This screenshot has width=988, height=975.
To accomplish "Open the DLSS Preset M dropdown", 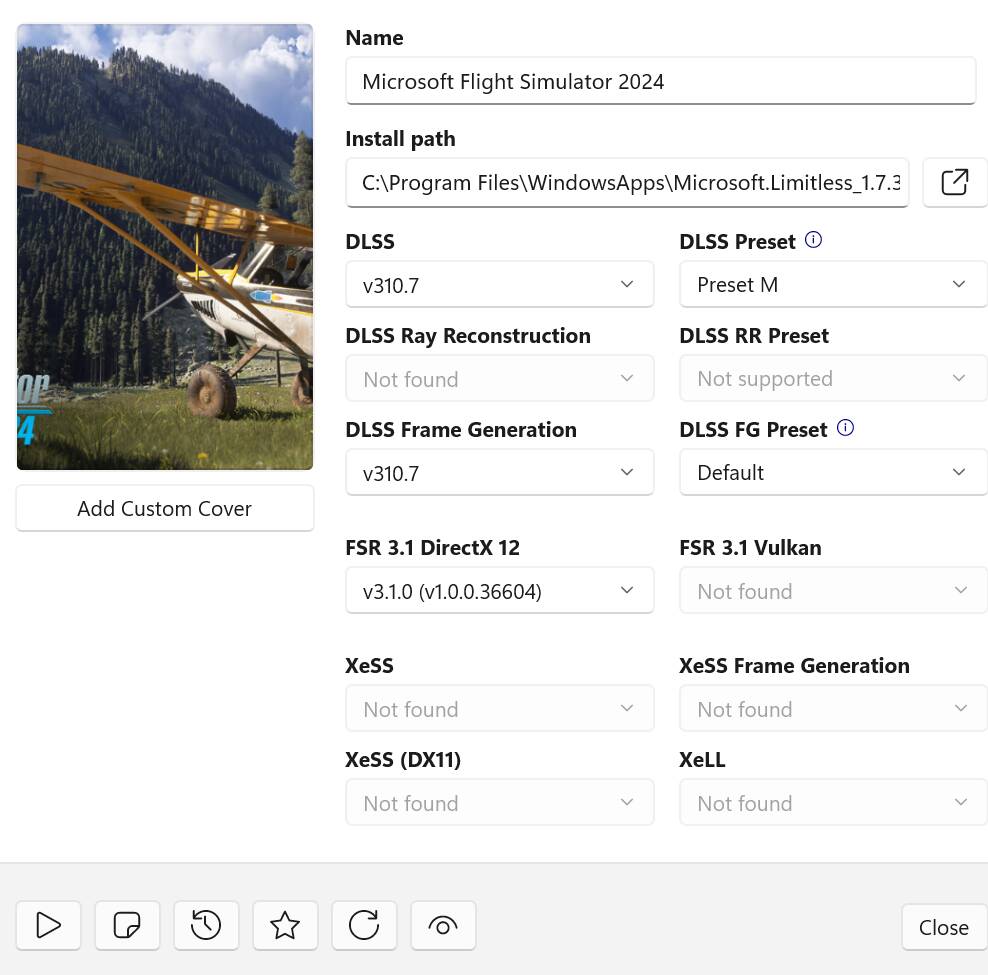I will coord(833,284).
